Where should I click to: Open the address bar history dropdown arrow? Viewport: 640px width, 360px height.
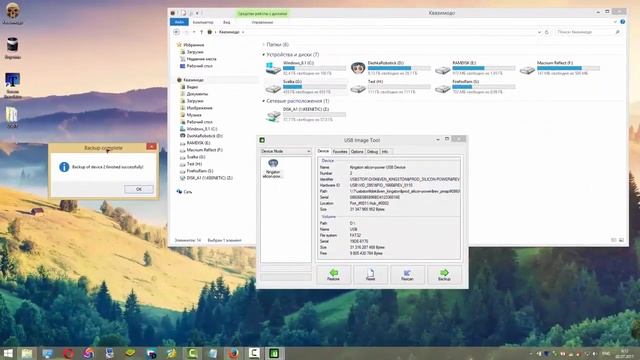click(x=539, y=32)
